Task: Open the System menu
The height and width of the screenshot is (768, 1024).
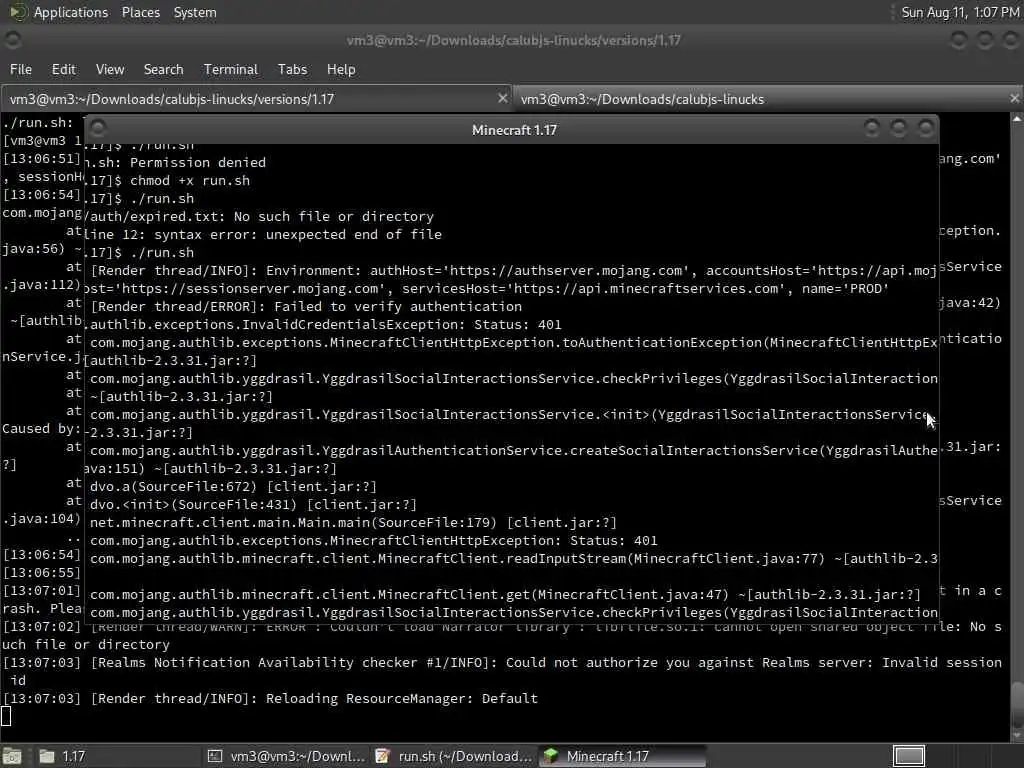Action: [195, 12]
